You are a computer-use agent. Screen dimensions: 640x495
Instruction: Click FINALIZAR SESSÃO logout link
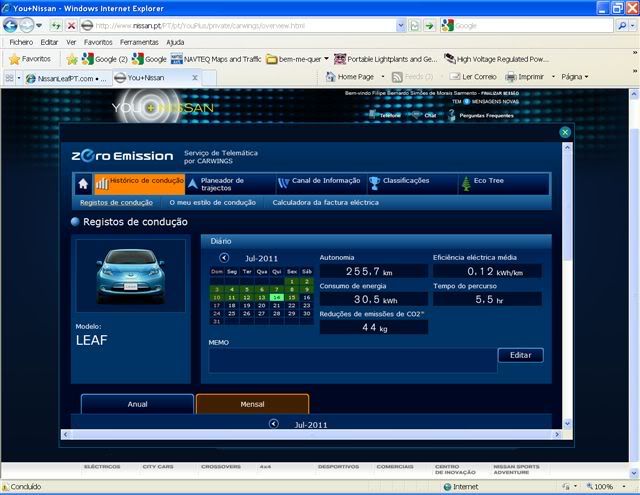tap(500, 93)
